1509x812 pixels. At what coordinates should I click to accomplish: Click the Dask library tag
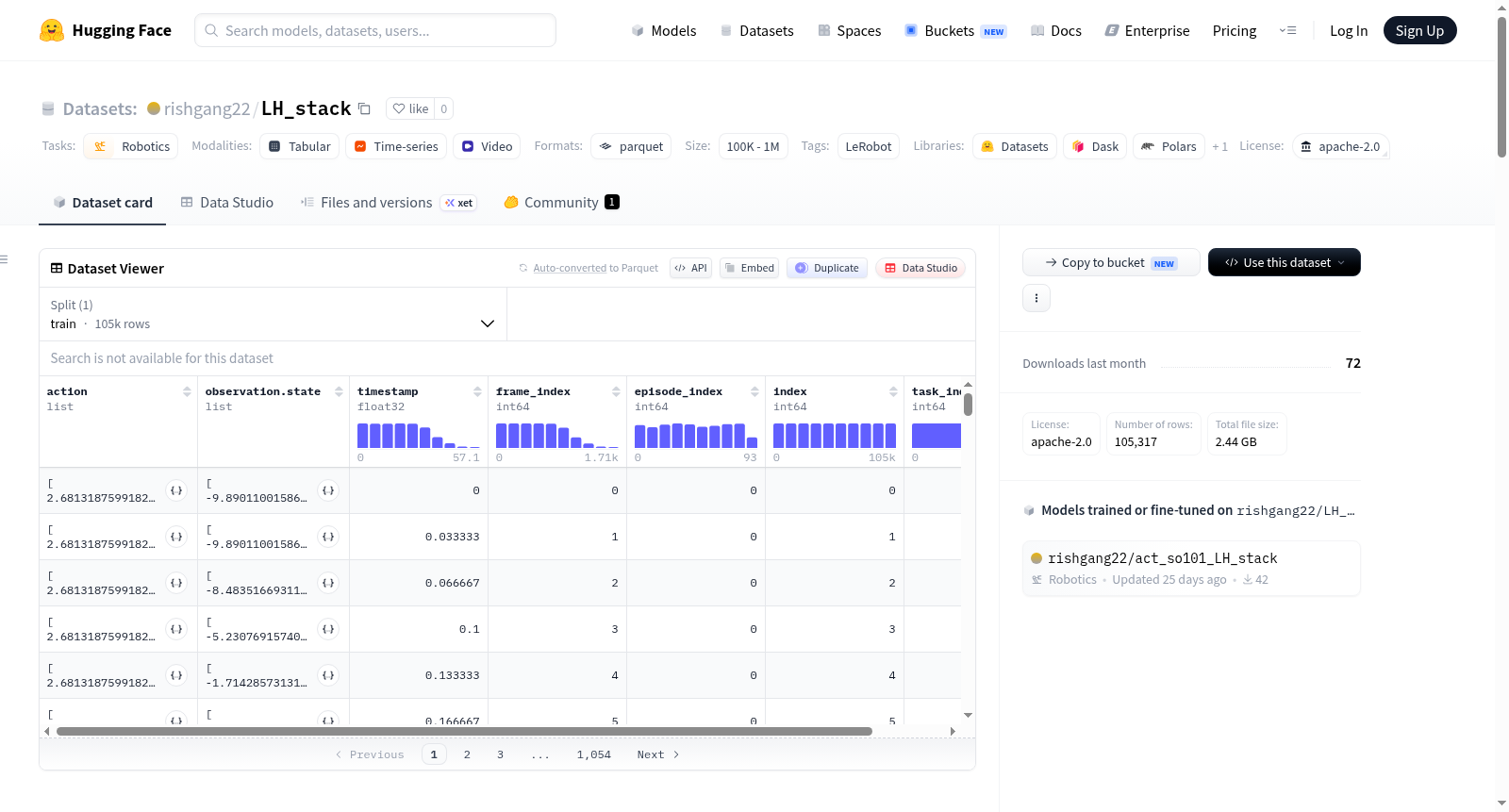click(1095, 146)
